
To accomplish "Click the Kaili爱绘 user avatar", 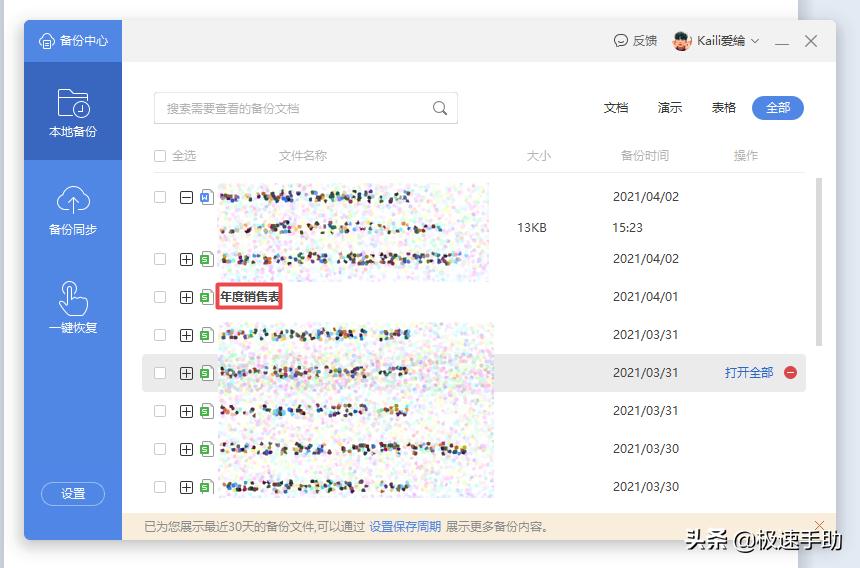I will coord(682,41).
